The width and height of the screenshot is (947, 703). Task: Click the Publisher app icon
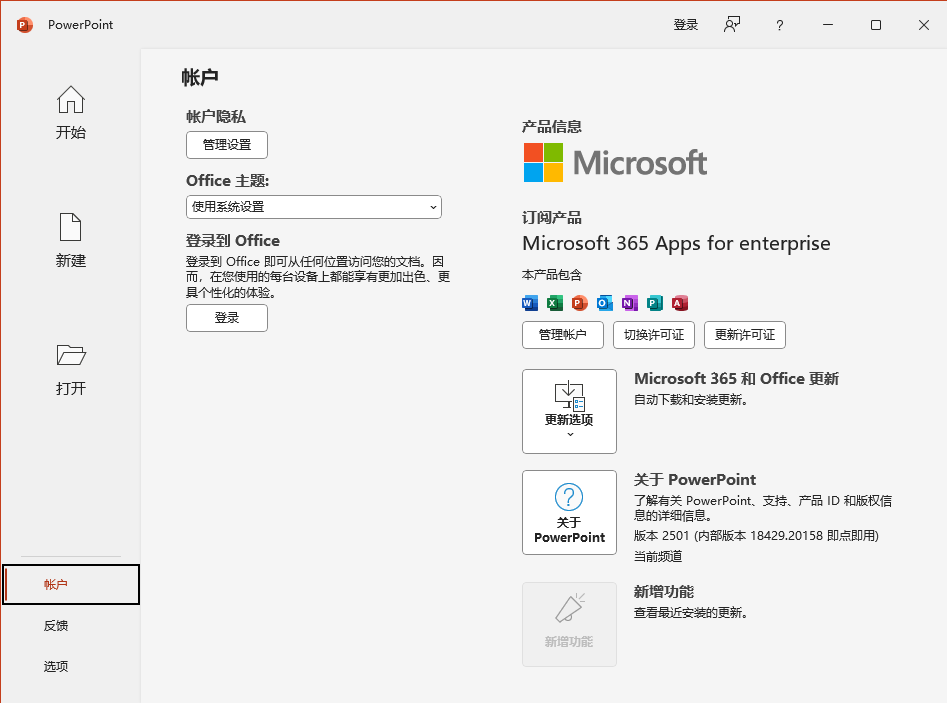tap(655, 303)
